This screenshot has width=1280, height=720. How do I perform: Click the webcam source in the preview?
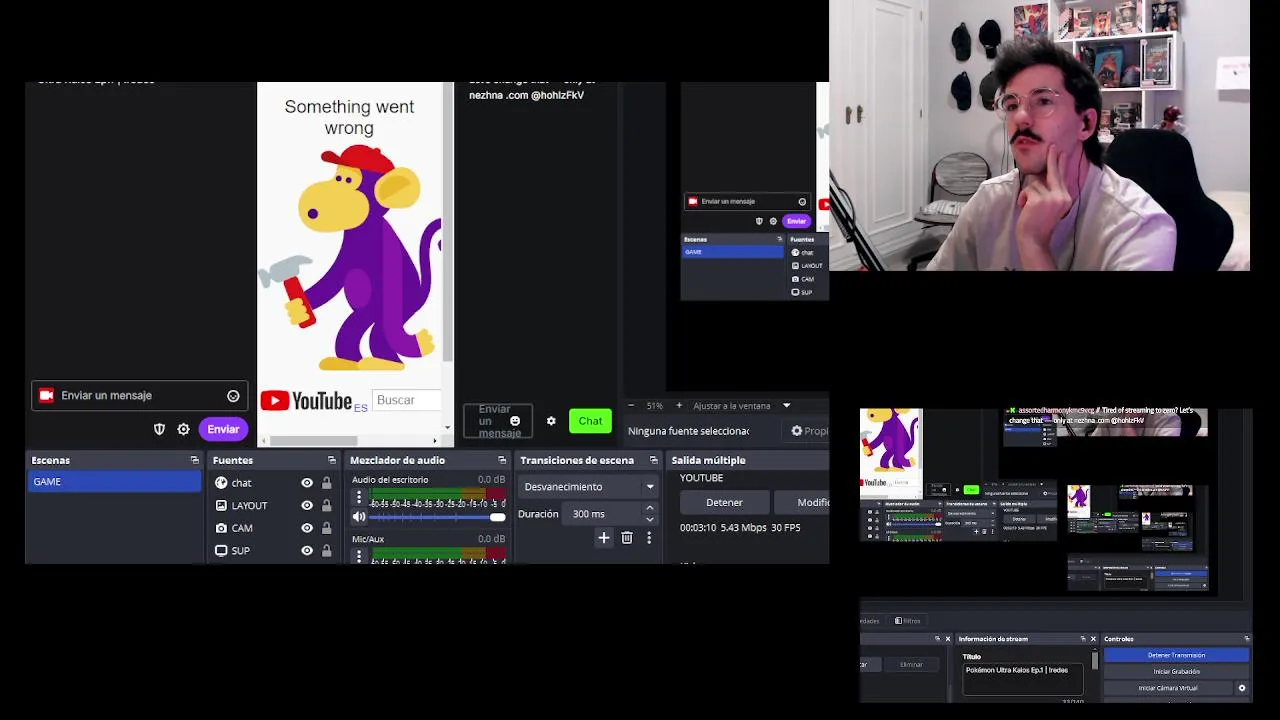(1039, 135)
